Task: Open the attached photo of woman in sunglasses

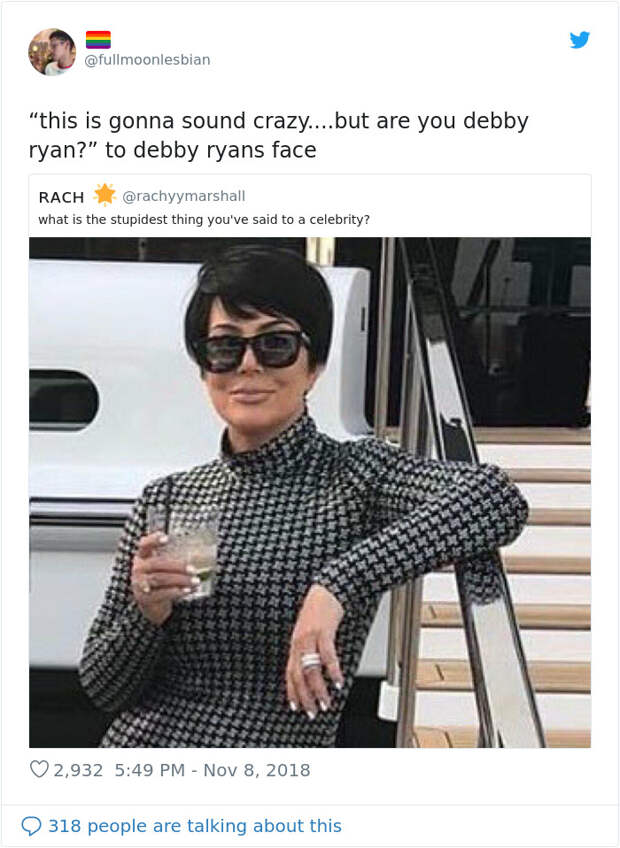Action: (310, 493)
